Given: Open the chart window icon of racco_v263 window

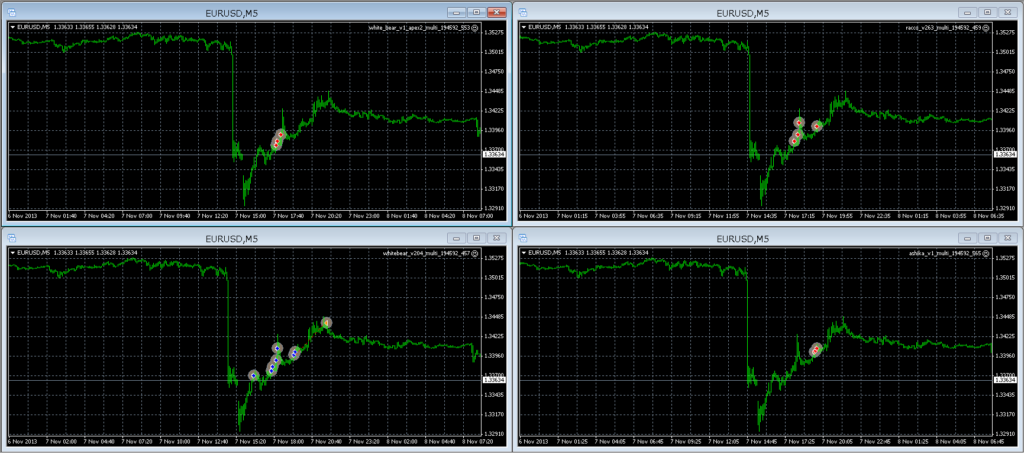Looking at the screenshot, I should point(521,12).
